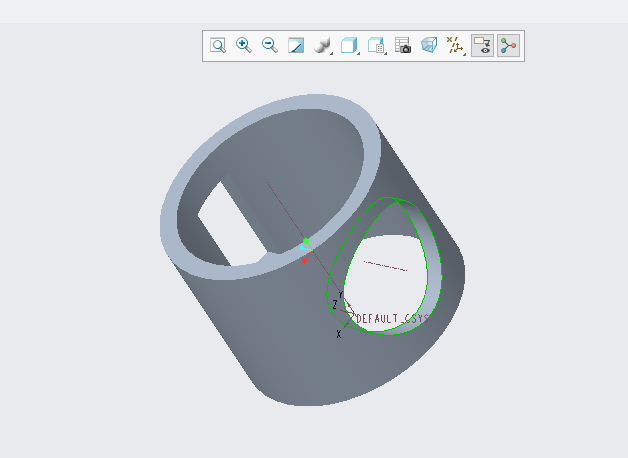
Task: Click the red point below the rim
Action: [x=305, y=260]
